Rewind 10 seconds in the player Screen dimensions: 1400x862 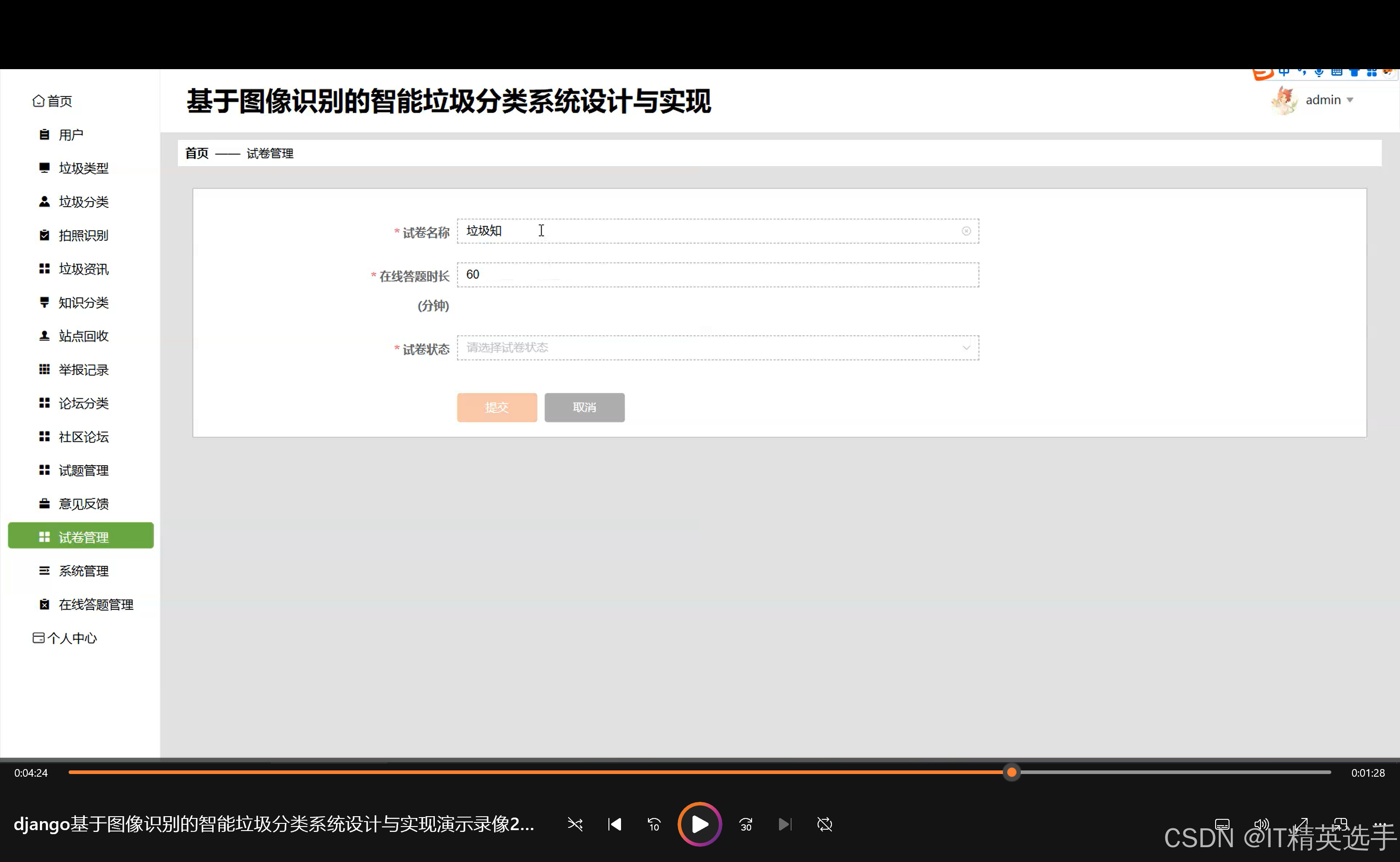click(x=654, y=824)
